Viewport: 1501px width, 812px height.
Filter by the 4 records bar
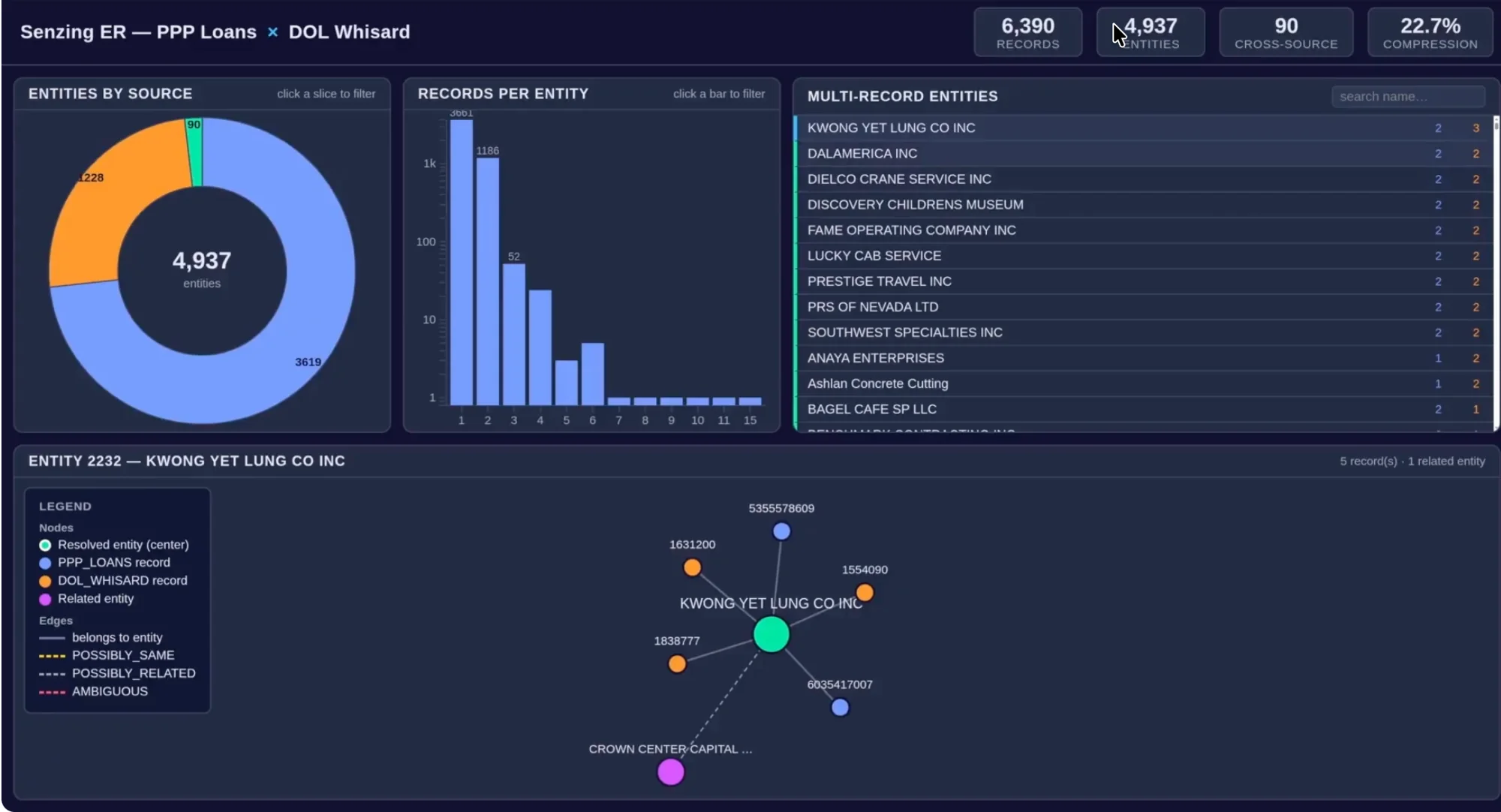coord(540,347)
